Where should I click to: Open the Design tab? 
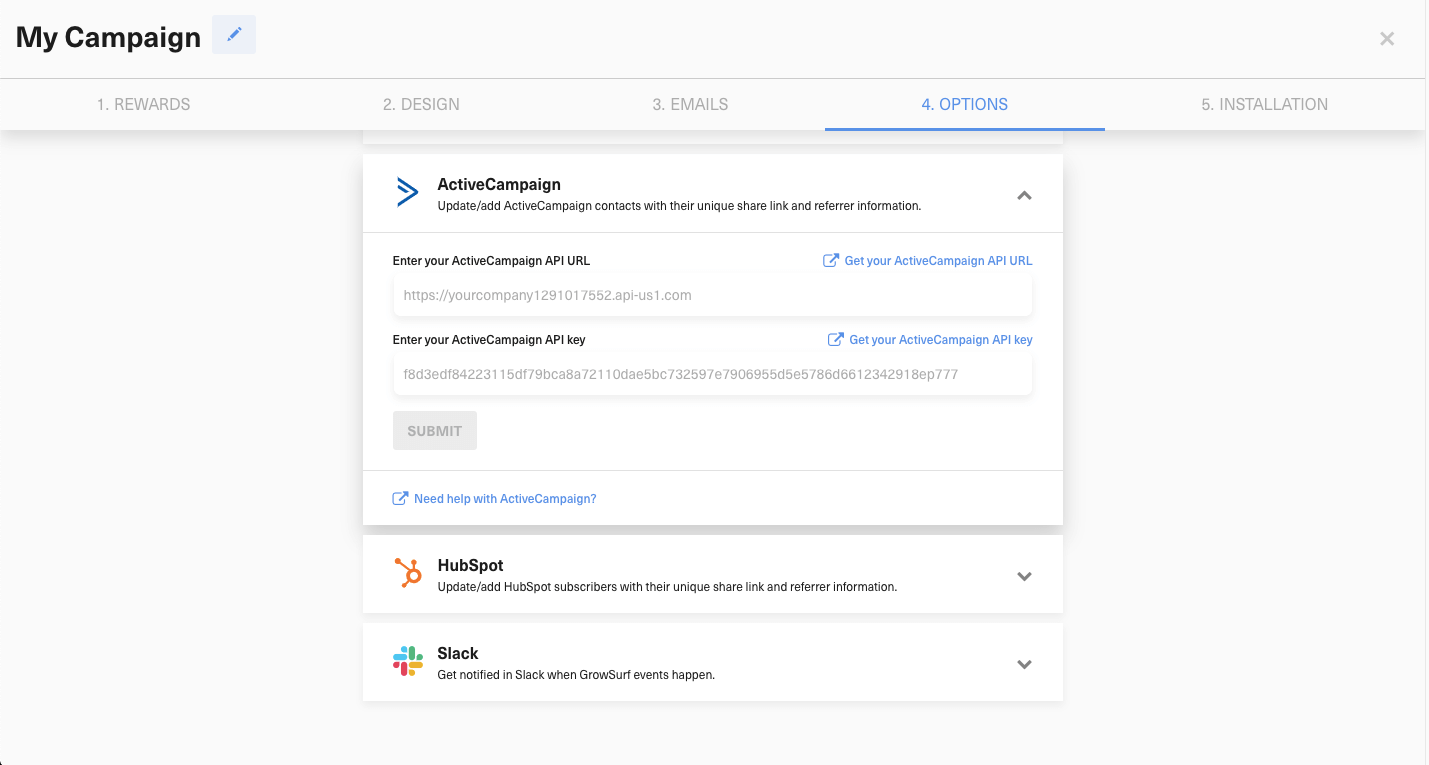point(420,104)
